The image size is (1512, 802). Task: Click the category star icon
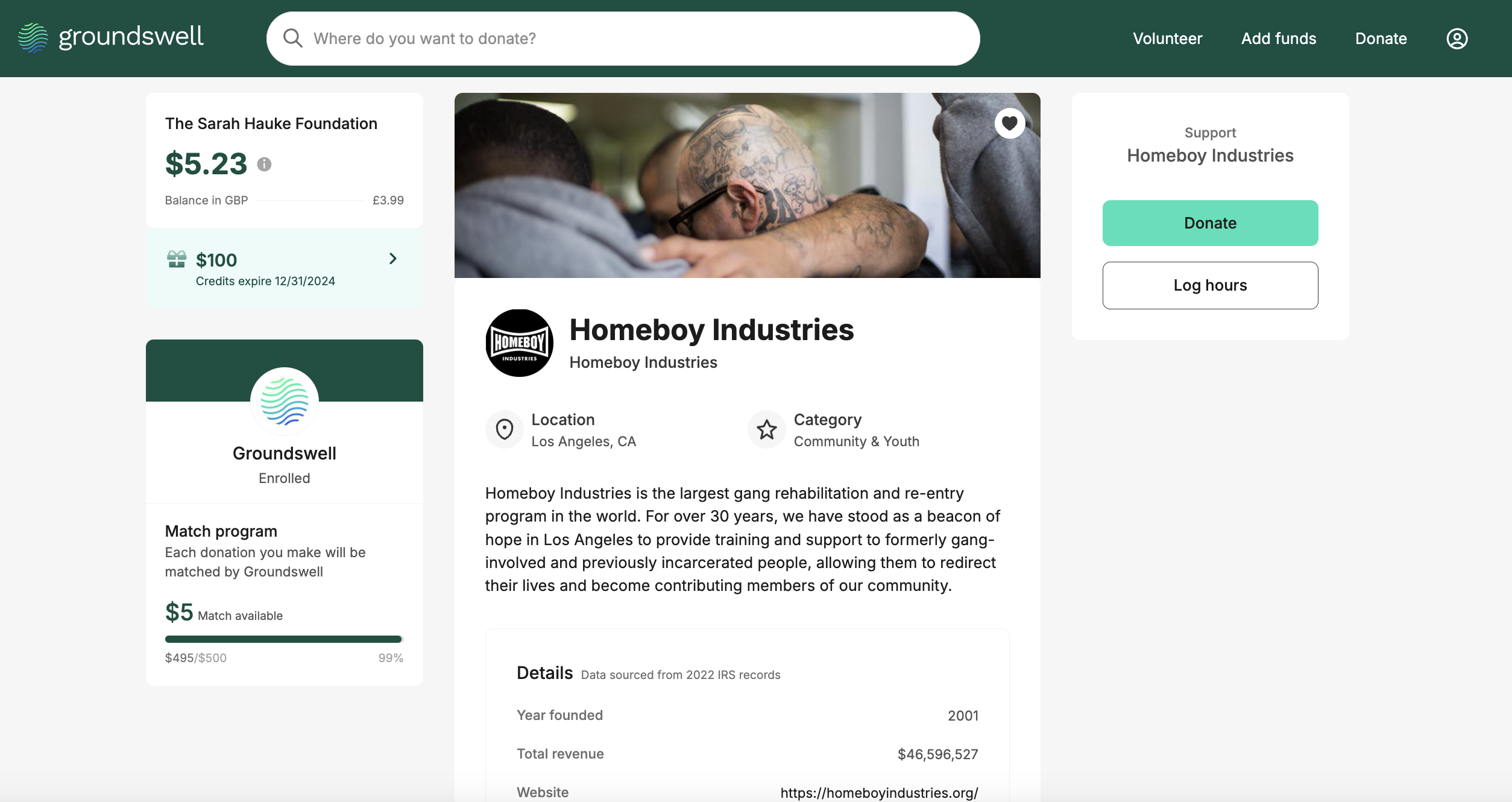tap(767, 429)
